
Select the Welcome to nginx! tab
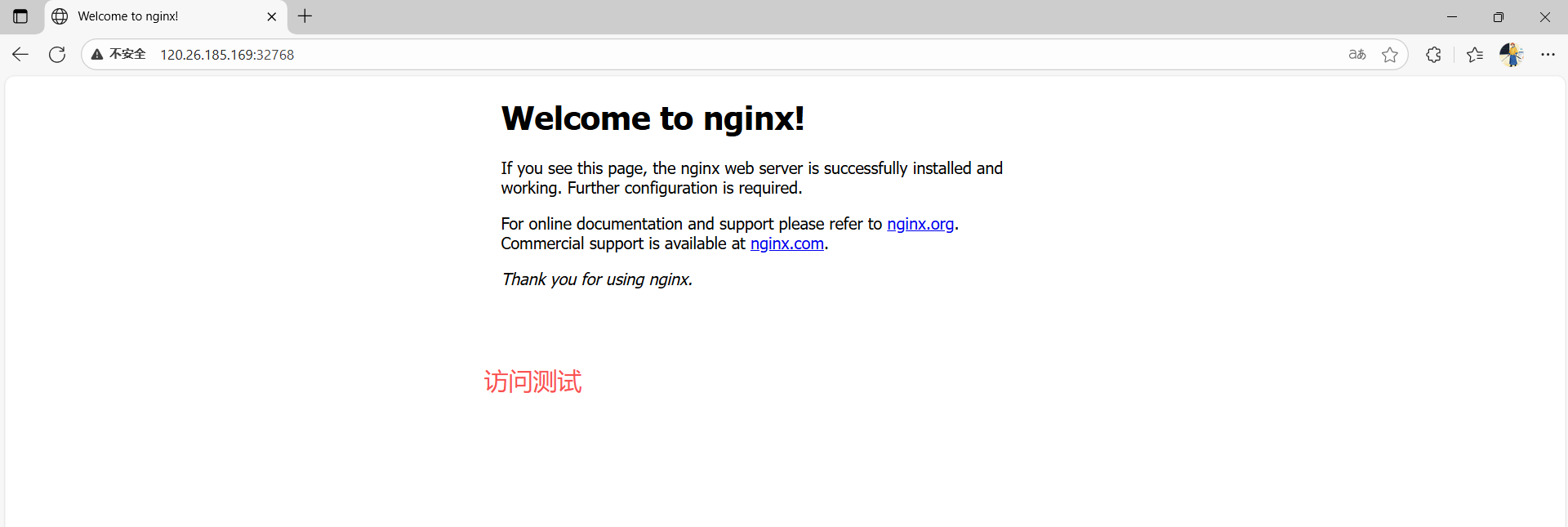(x=166, y=16)
